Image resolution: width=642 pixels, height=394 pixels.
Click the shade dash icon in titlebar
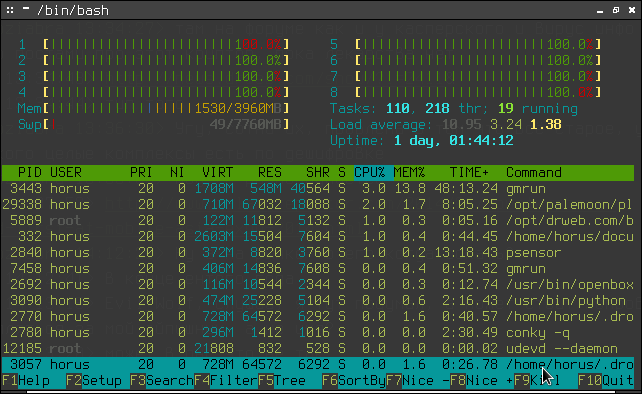(26, 8)
